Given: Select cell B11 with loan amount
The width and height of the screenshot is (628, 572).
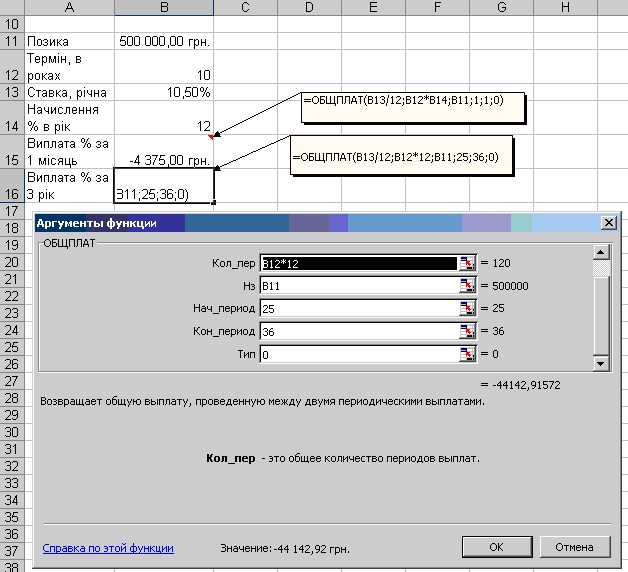Looking at the screenshot, I should click(x=164, y=42).
